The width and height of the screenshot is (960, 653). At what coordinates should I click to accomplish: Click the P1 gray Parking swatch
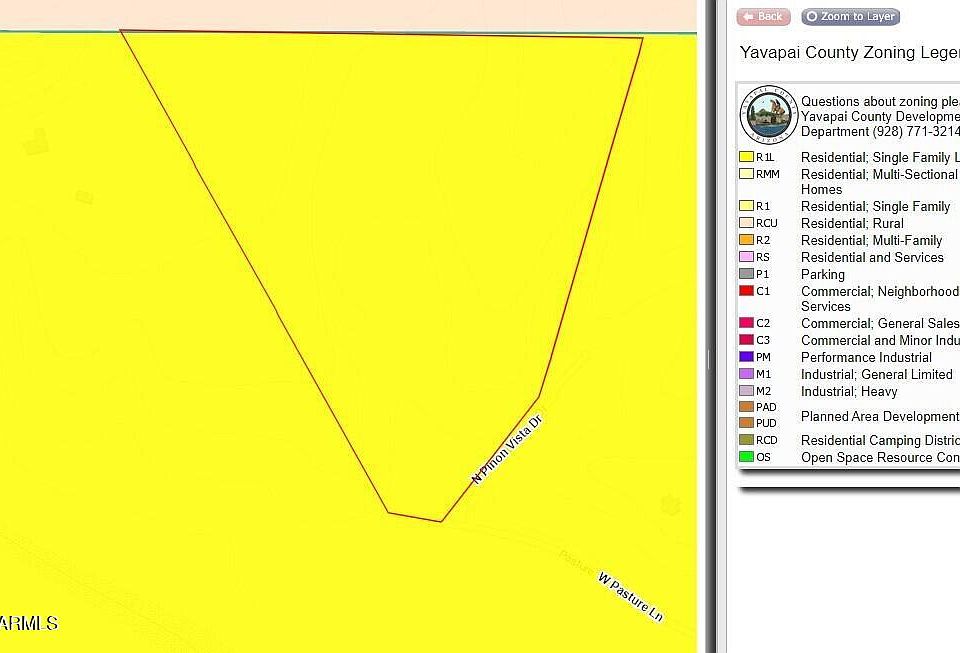[746, 274]
